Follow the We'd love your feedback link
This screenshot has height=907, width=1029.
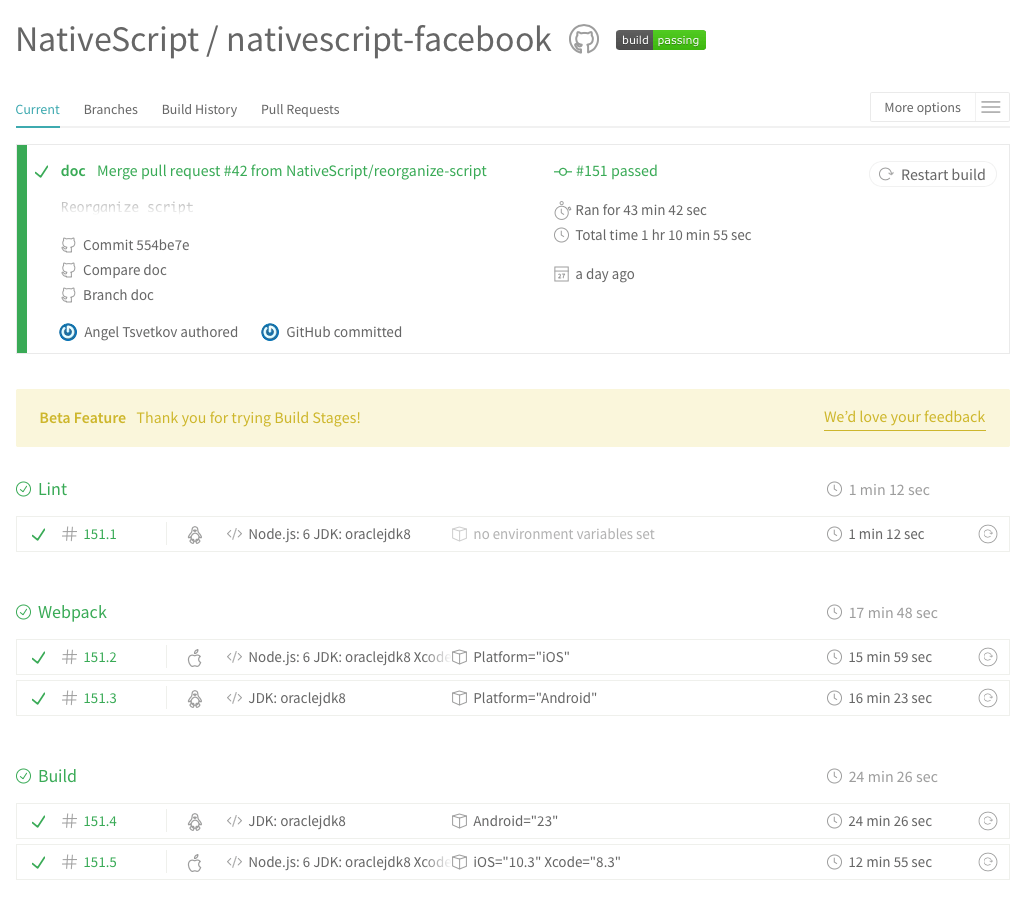point(904,417)
